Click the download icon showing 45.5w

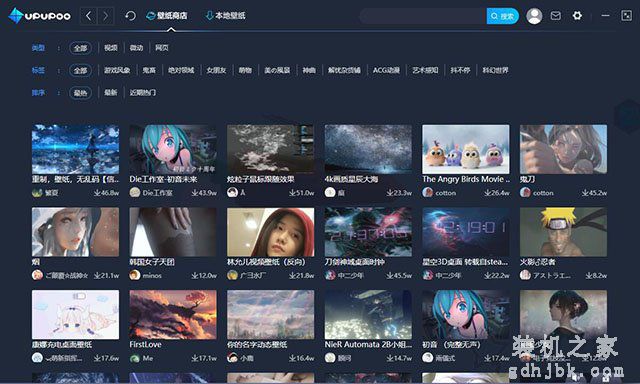pyautogui.click(x=390, y=275)
